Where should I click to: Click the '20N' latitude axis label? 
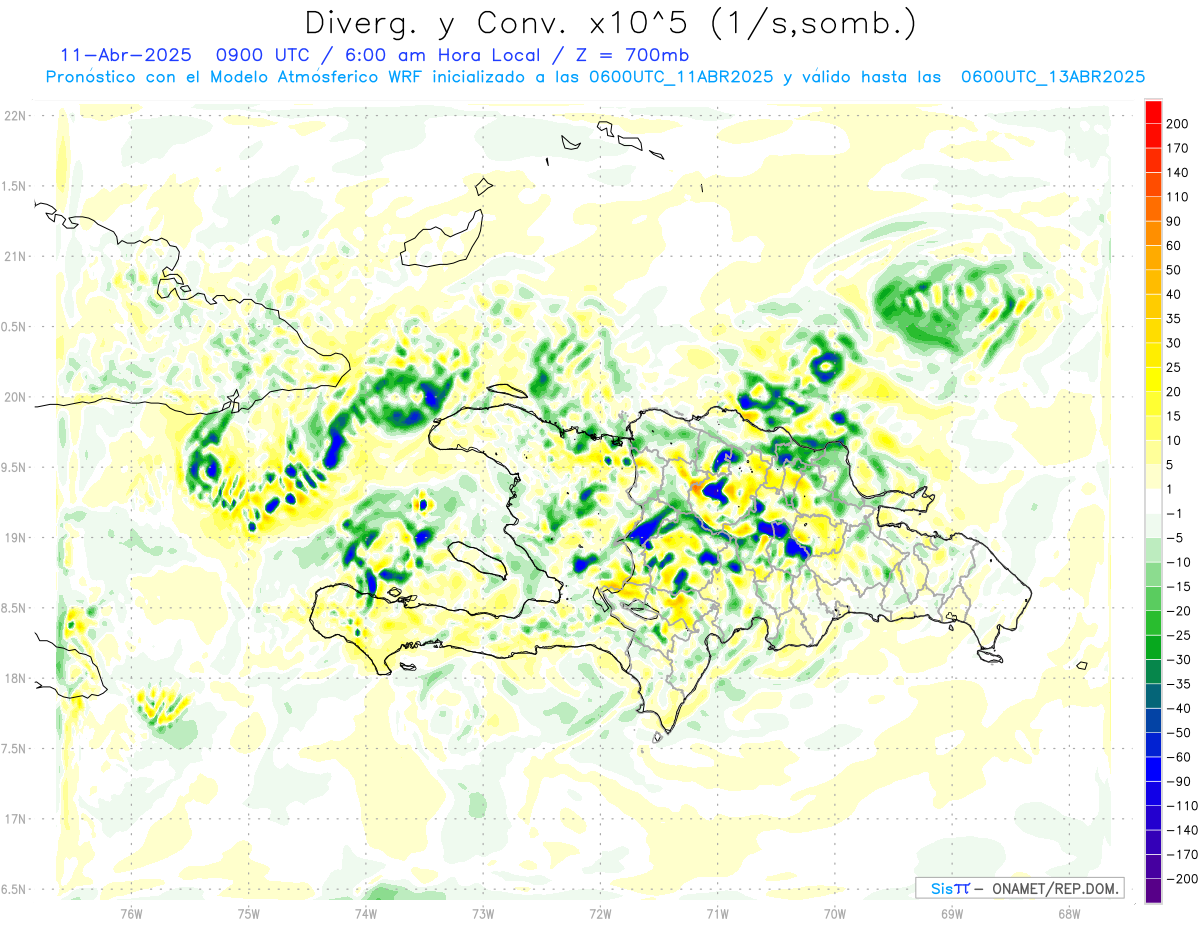(x=14, y=397)
